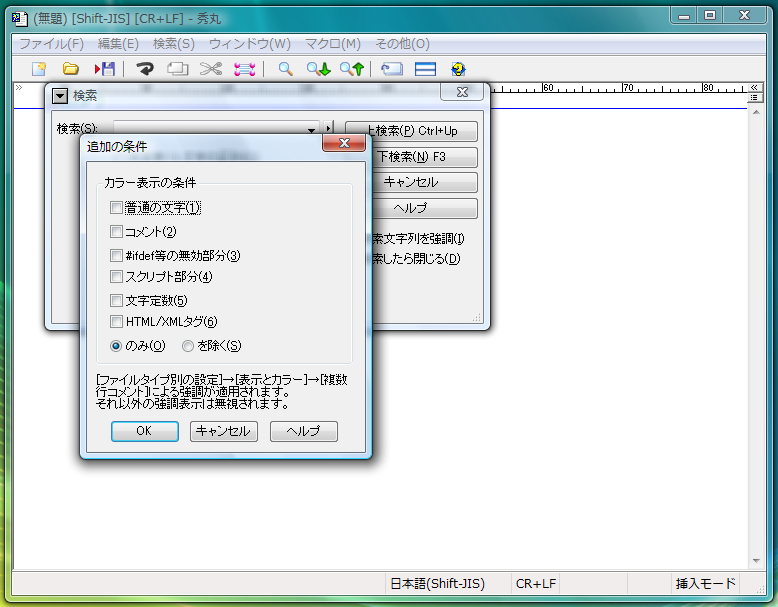Open the ファイル(F) menu
This screenshot has height=607, width=778.
coord(52,44)
